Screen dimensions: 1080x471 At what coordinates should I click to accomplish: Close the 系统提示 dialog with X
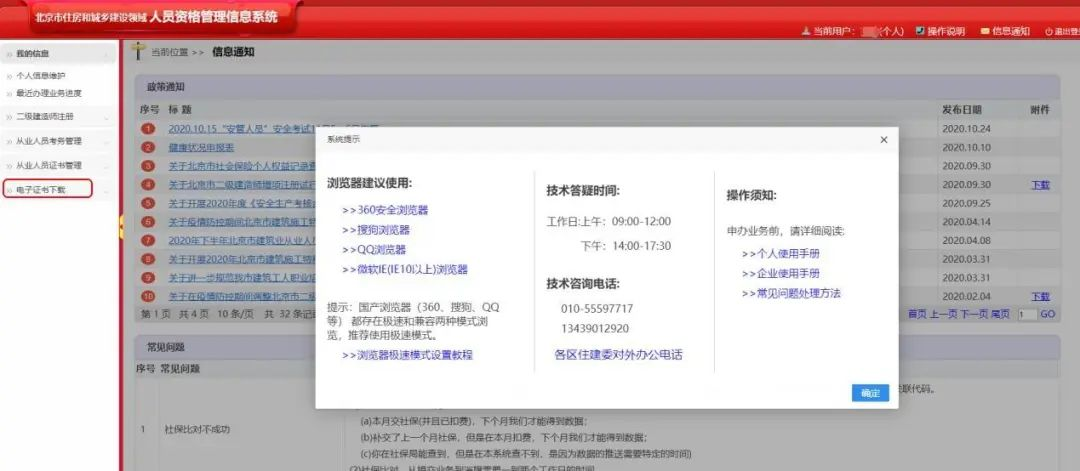pyautogui.click(x=883, y=140)
